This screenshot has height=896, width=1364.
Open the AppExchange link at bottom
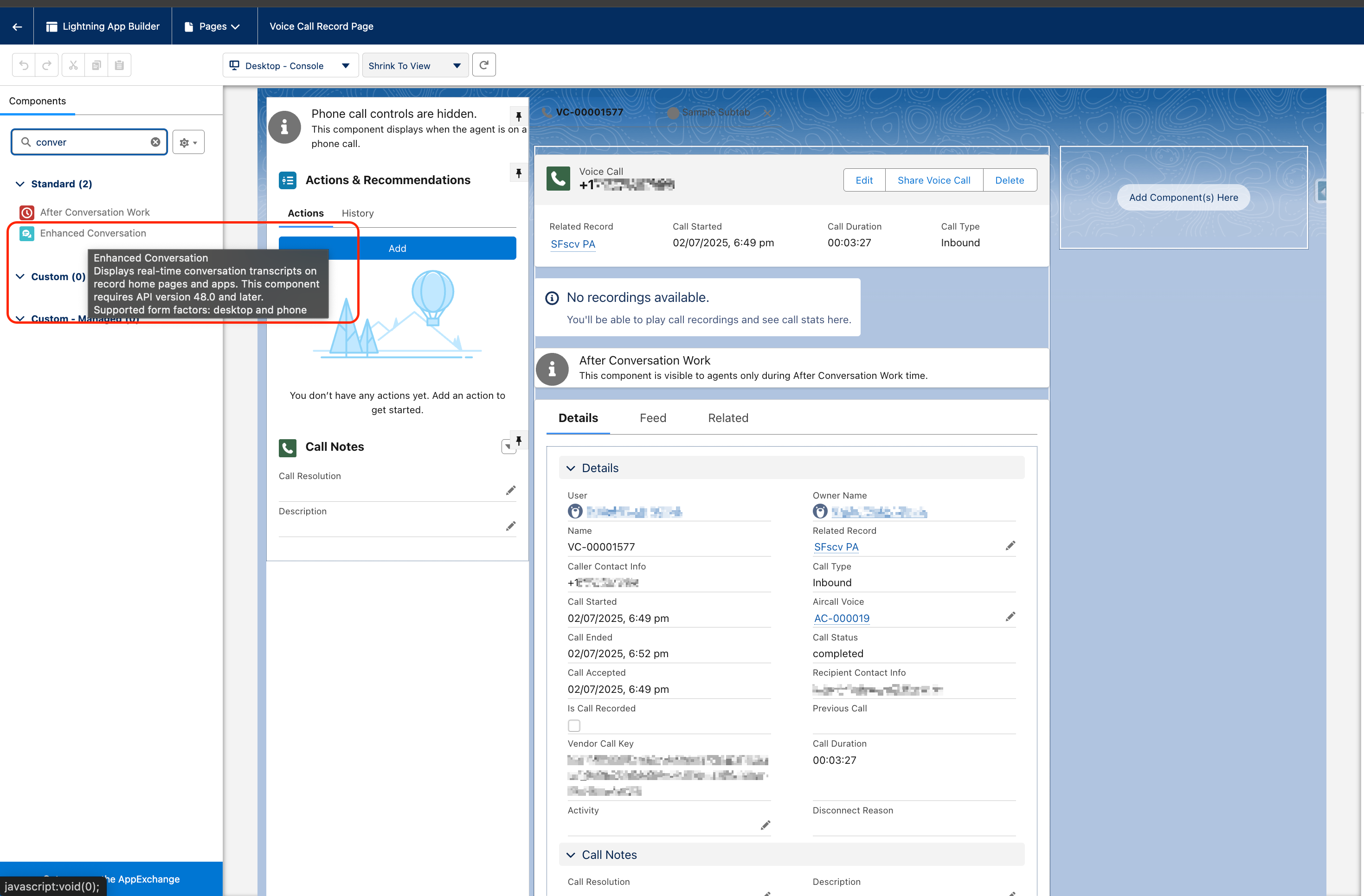(x=112, y=879)
